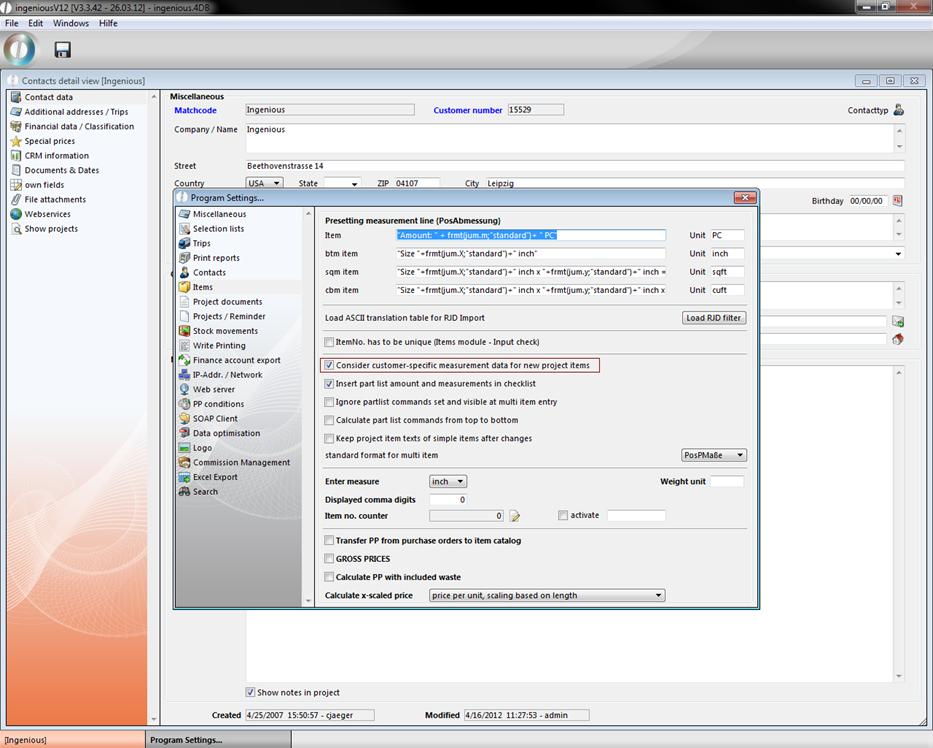Open the Edit menu
The width and height of the screenshot is (933, 748).
click(x=35, y=23)
